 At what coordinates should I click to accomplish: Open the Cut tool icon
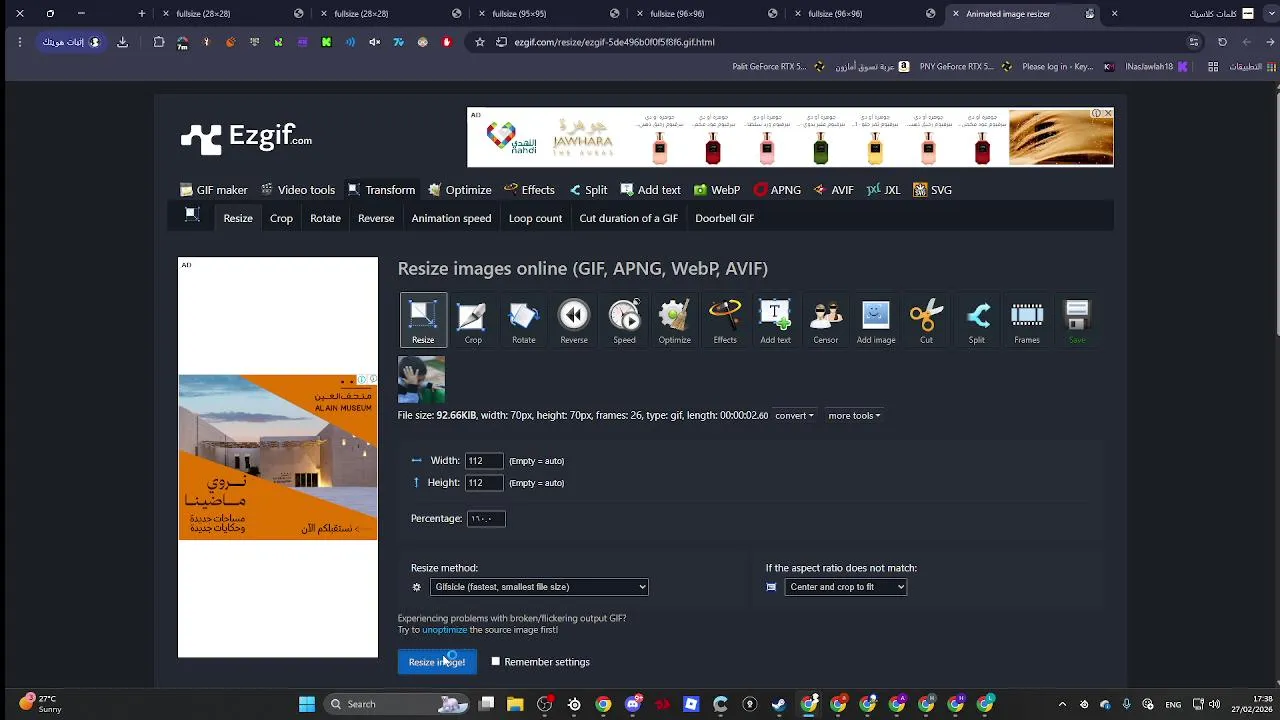click(x=926, y=320)
